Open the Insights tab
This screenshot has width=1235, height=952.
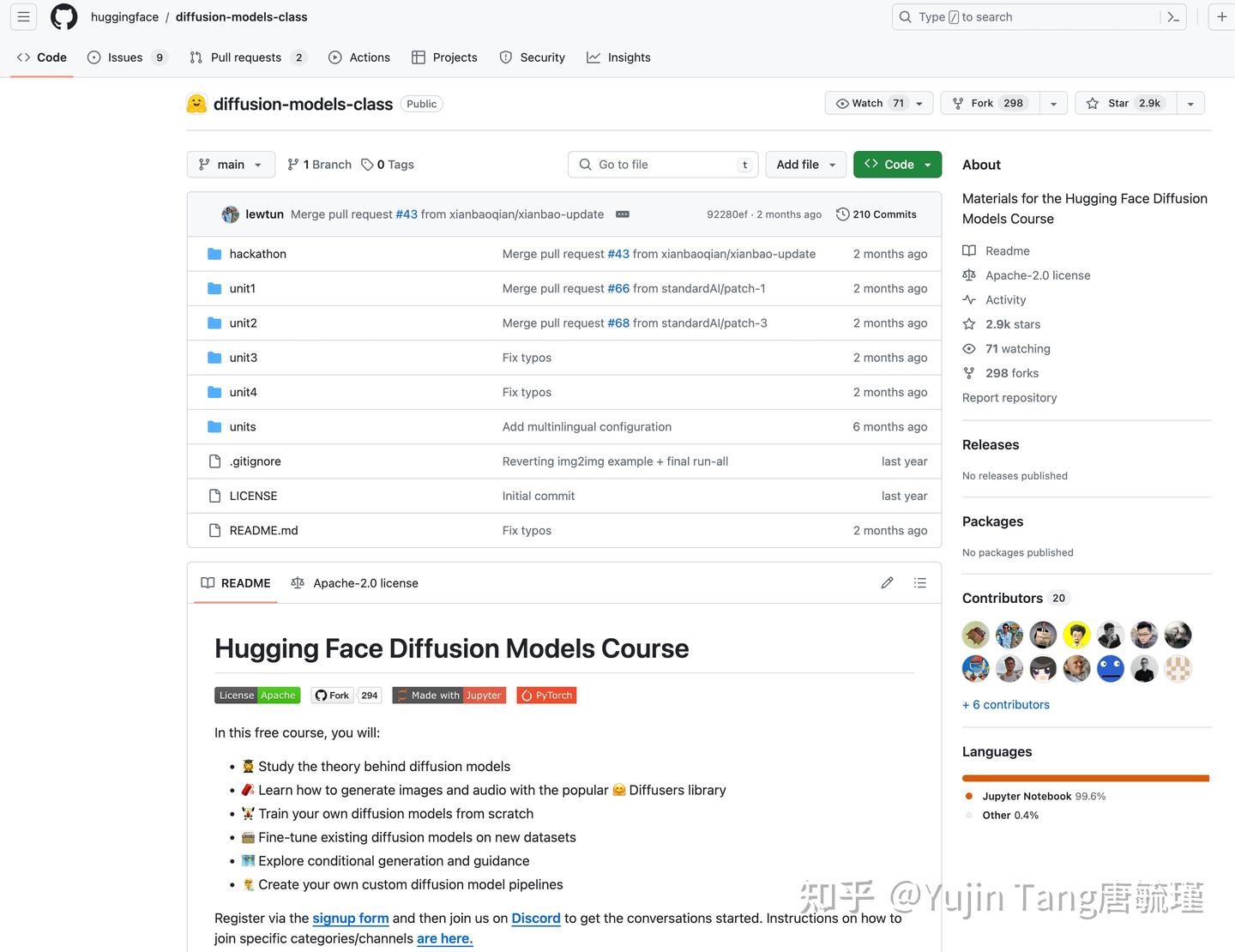[618, 57]
